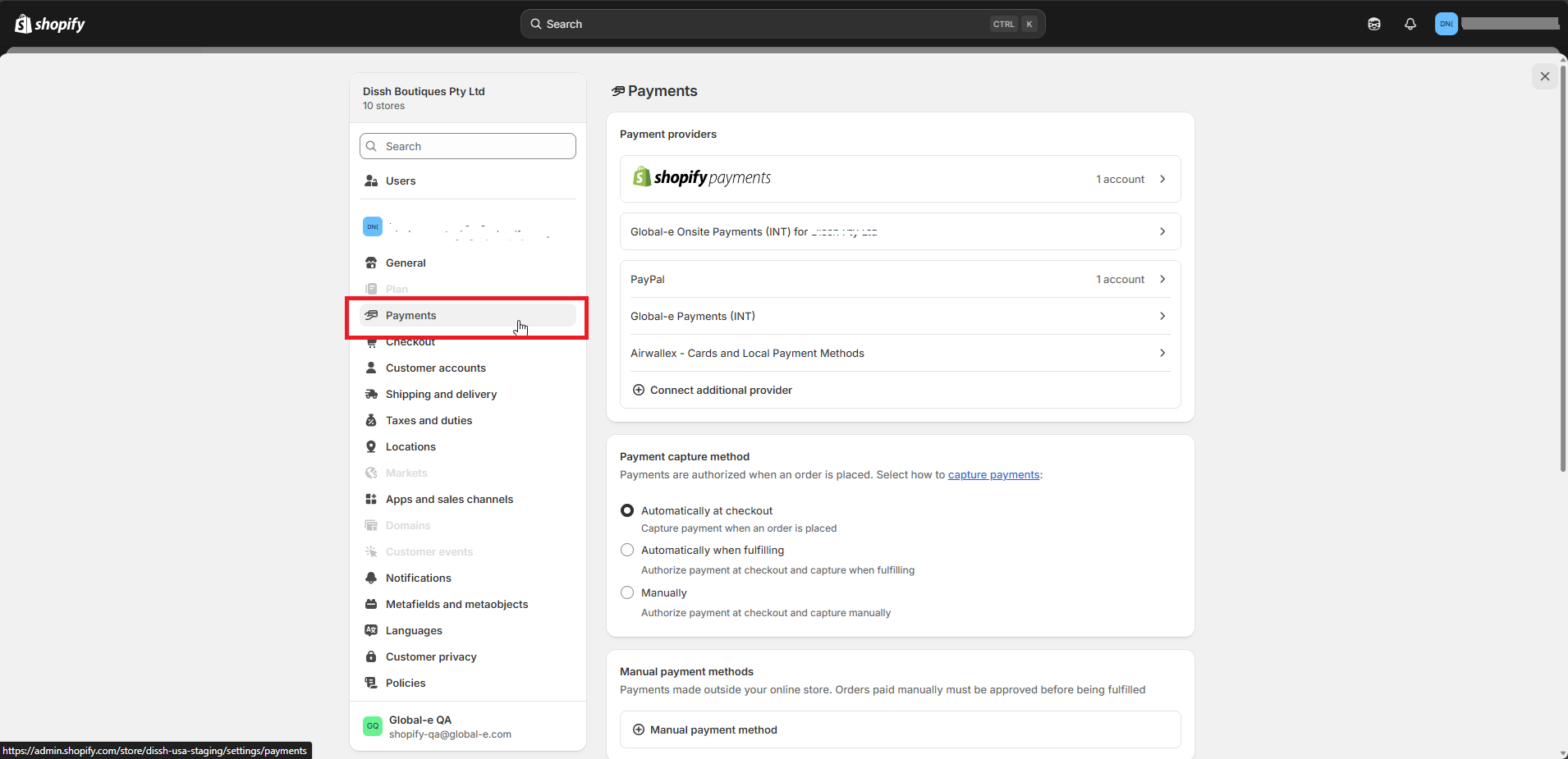Click Manual payment method button
Screen dimensions: 1568x759
pos(900,729)
